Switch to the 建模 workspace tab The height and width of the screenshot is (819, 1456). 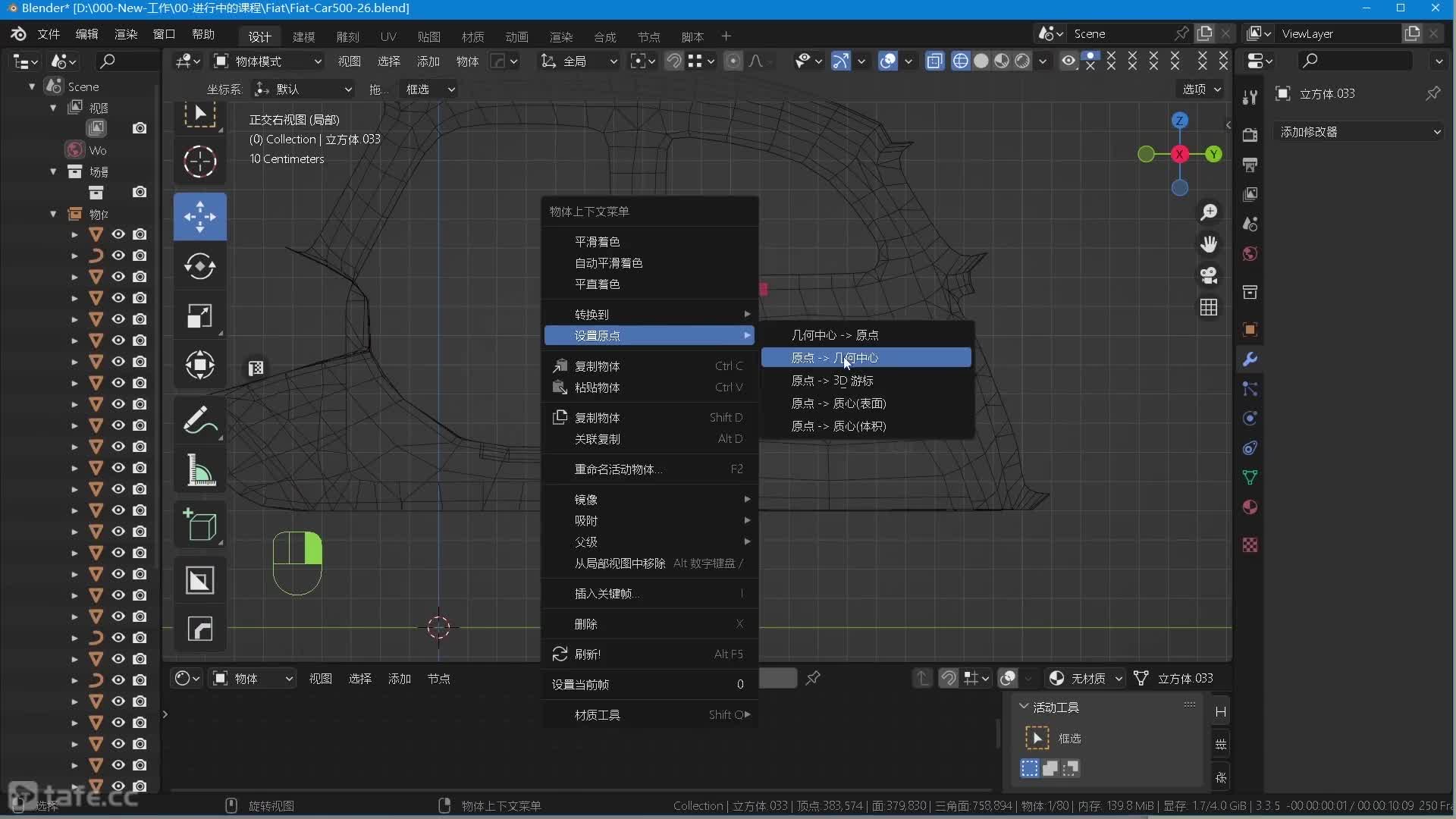[303, 36]
